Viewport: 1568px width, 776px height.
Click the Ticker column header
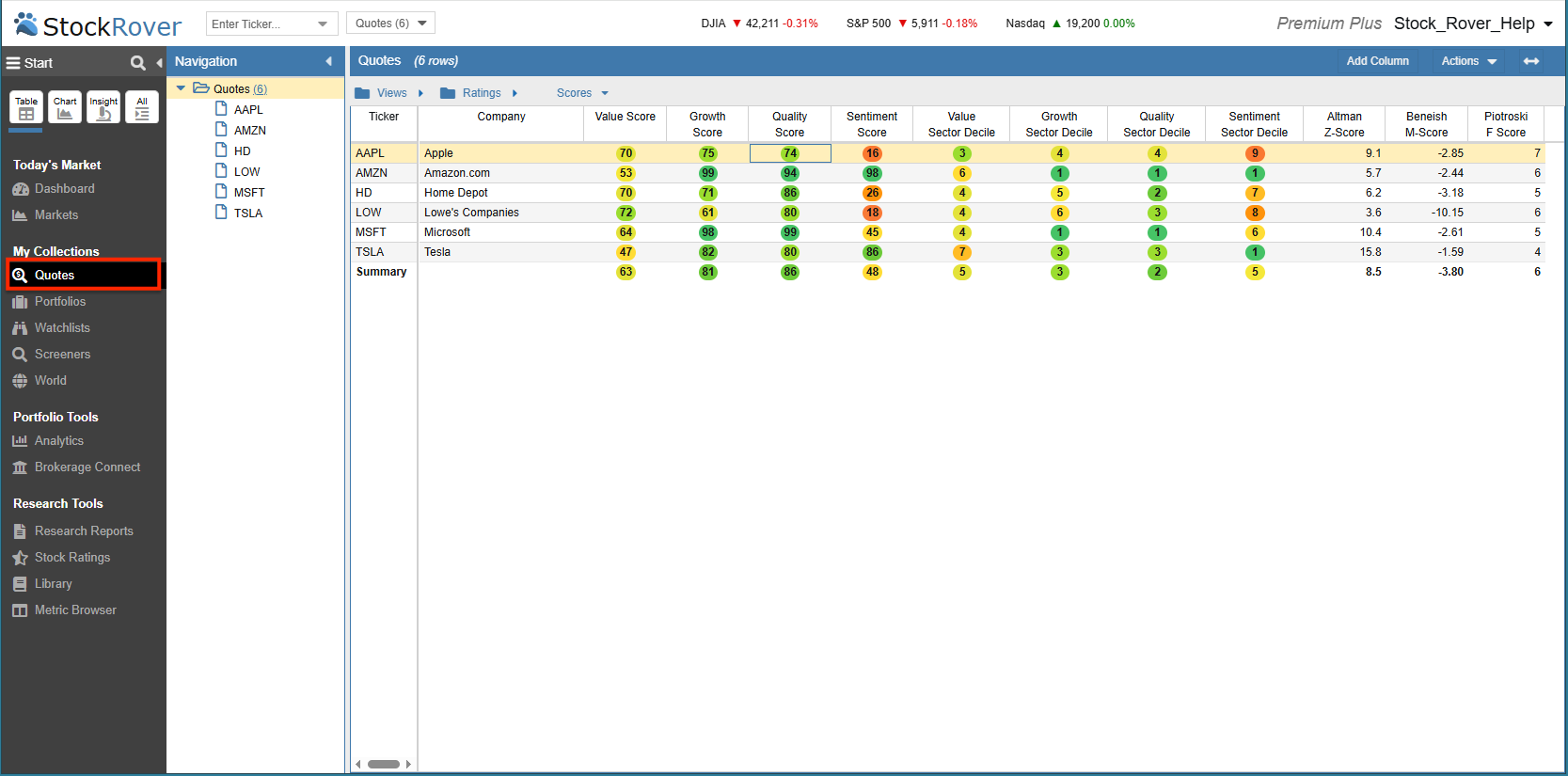[384, 124]
